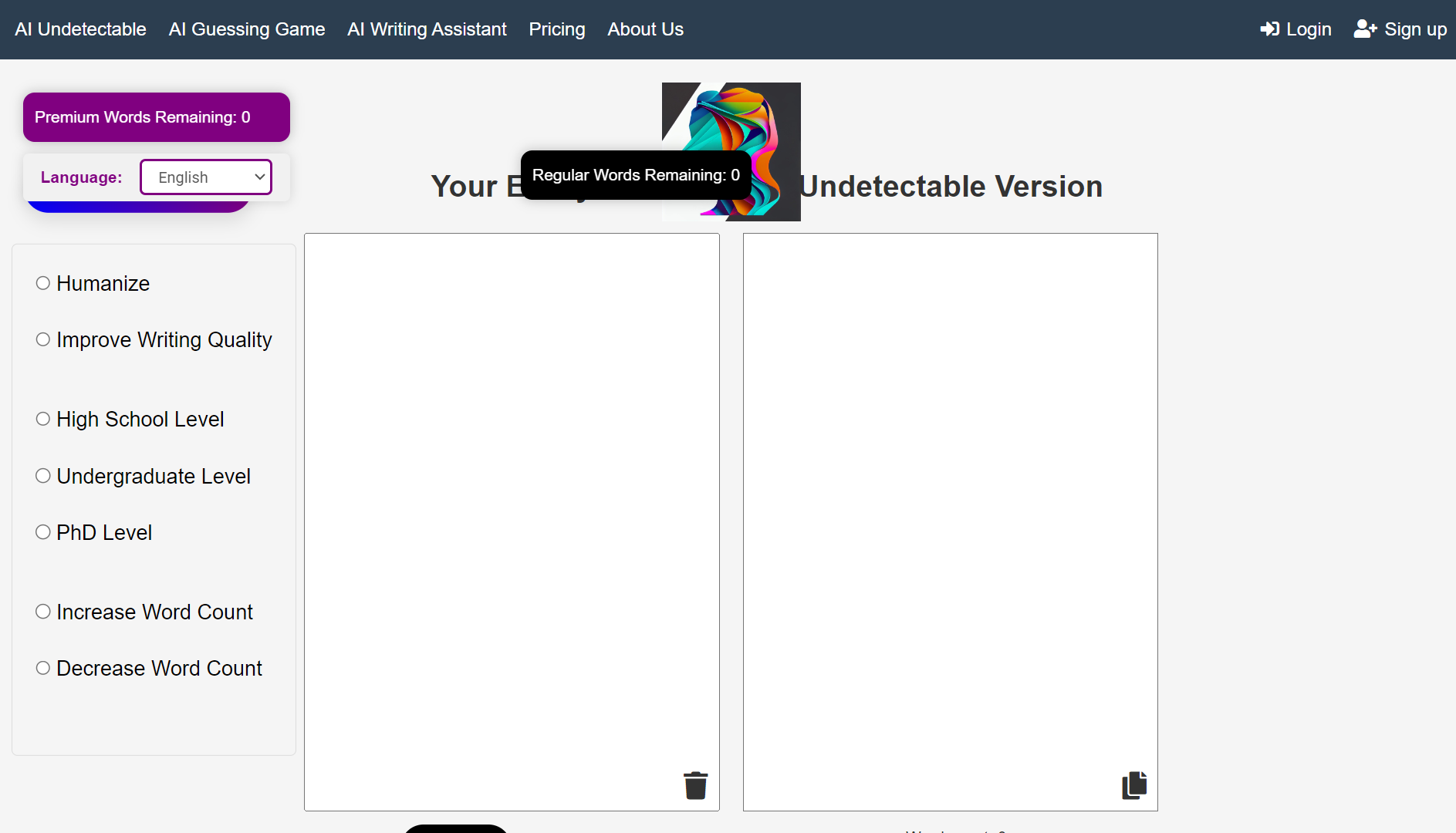Copy the output with the copy icon
Screen dimensions: 1456x833
click(1134, 785)
